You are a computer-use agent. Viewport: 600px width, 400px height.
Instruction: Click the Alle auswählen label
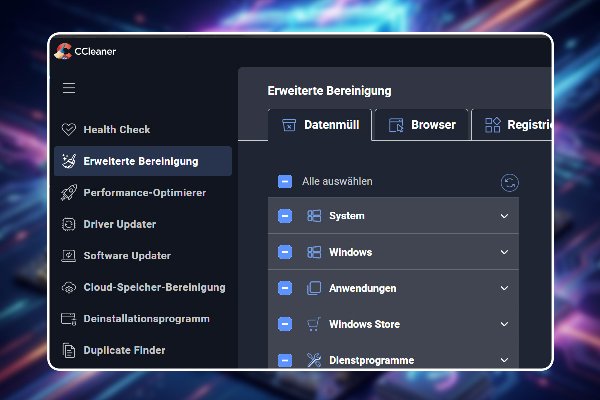coord(337,181)
